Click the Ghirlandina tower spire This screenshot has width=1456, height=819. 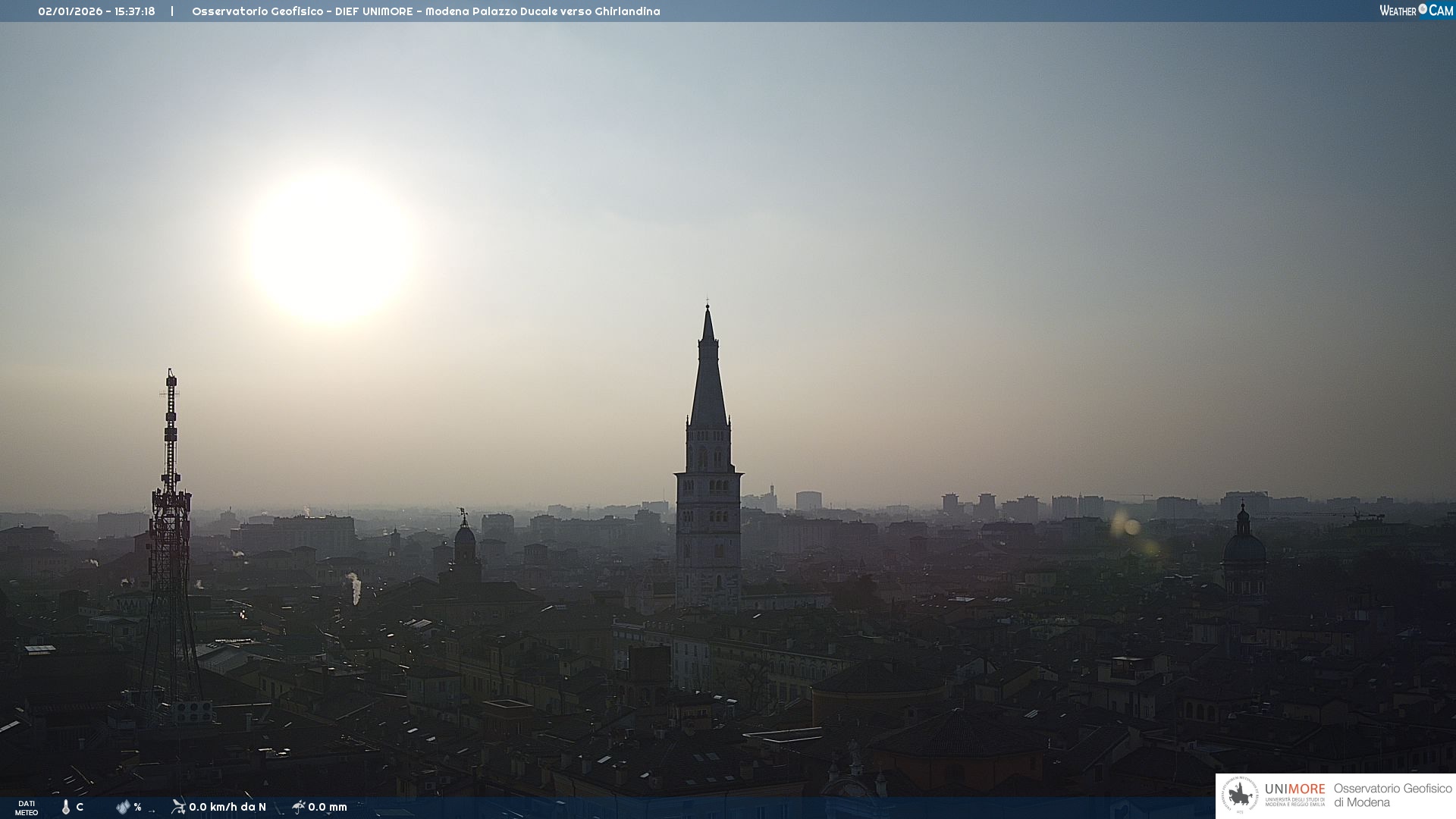(x=708, y=379)
